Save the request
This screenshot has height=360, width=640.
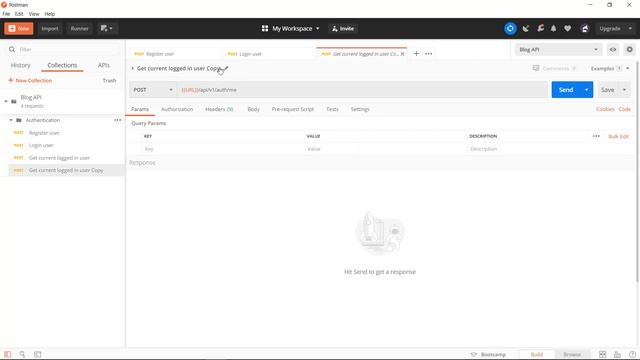pyautogui.click(x=607, y=90)
